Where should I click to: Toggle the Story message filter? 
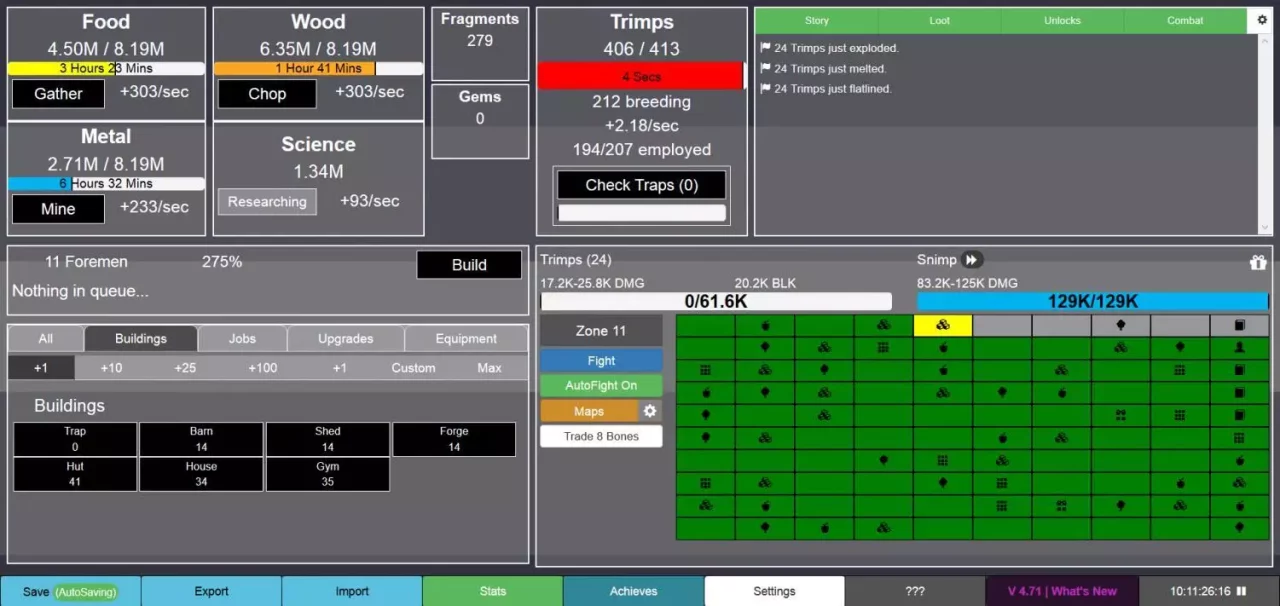[816, 20]
